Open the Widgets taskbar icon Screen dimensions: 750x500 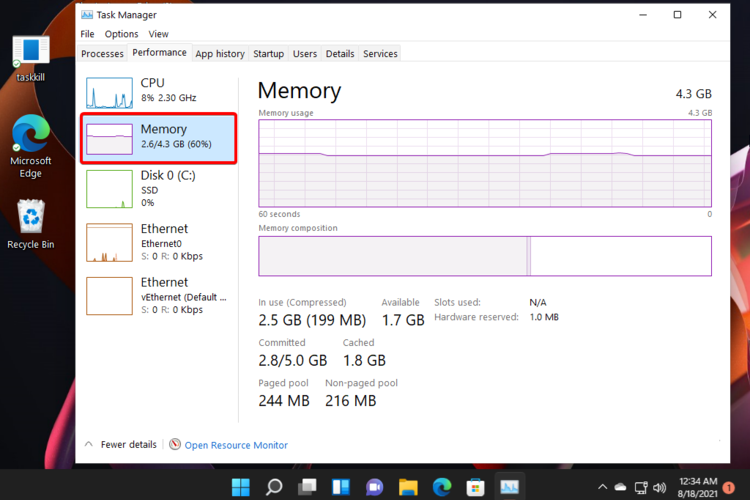(x=341, y=487)
